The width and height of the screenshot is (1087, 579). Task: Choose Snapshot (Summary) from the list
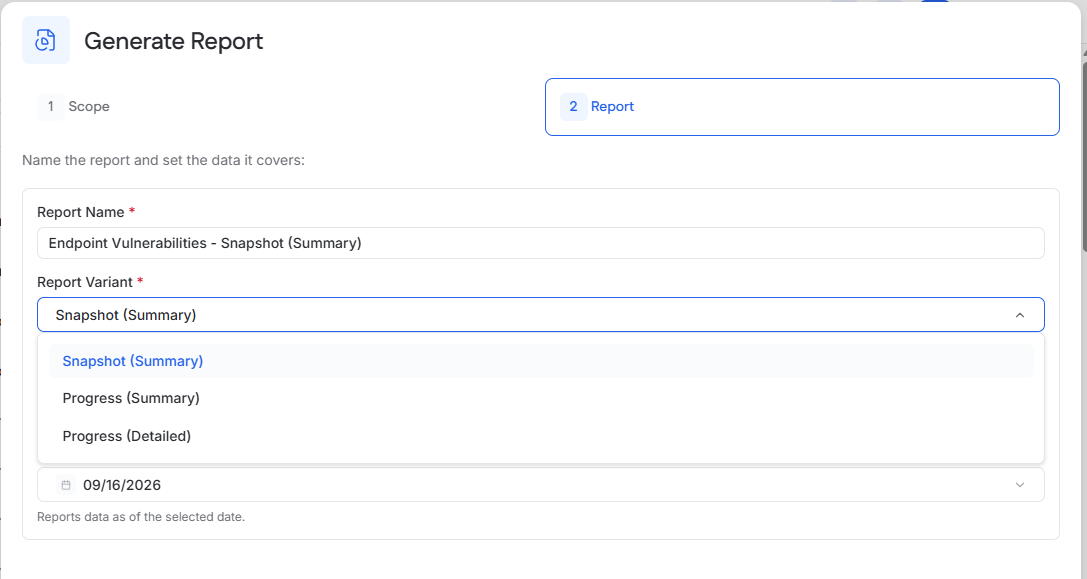coord(541,361)
